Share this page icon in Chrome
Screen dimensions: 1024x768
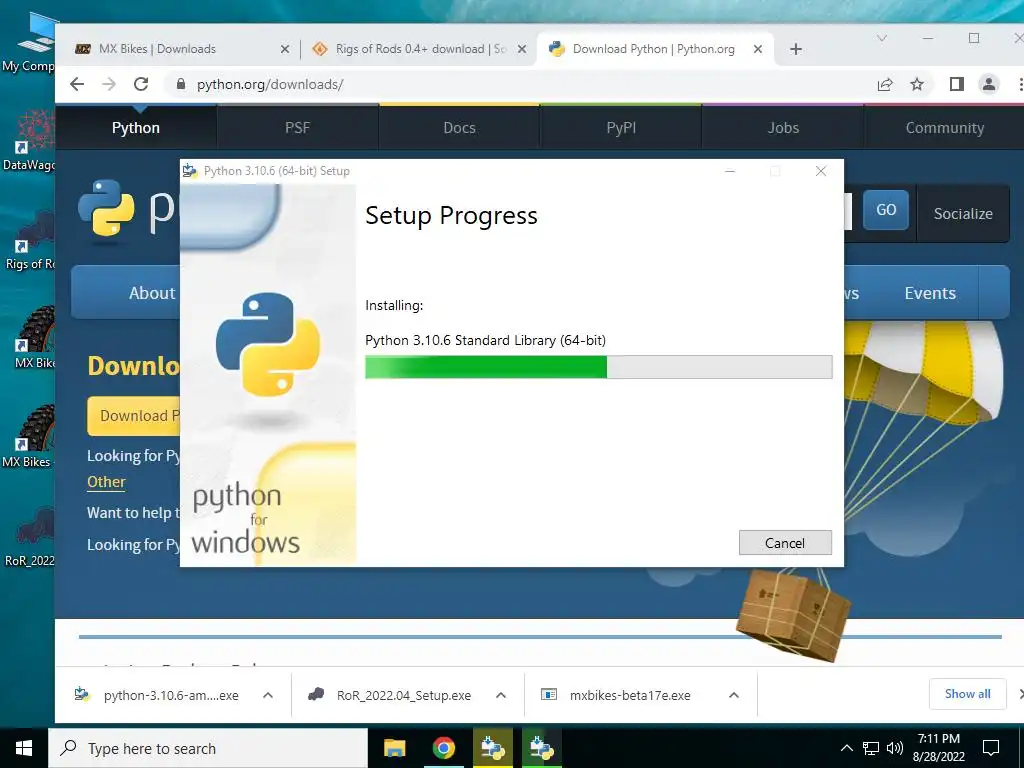point(885,84)
